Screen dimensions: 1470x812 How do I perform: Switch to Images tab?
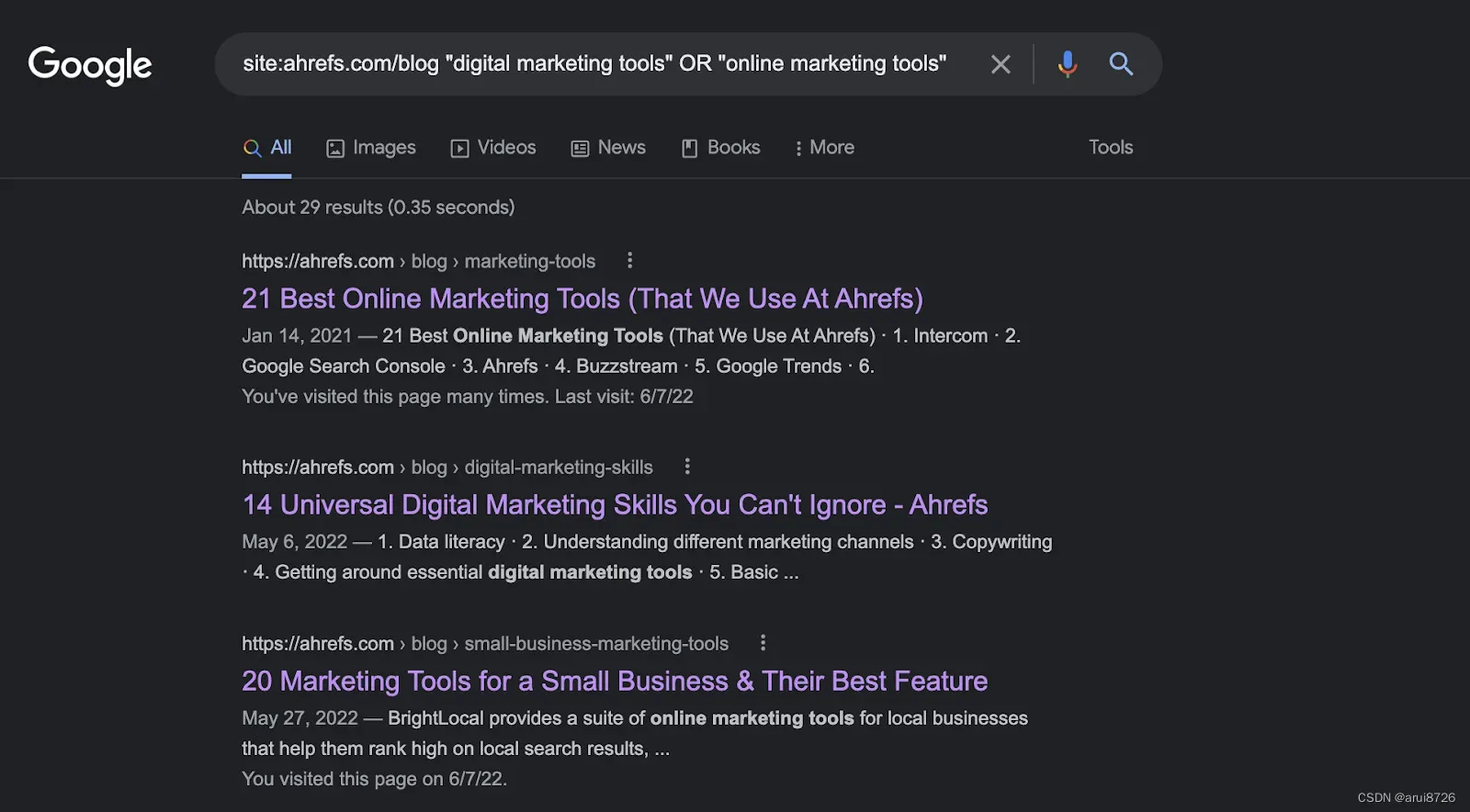coord(371,148)
